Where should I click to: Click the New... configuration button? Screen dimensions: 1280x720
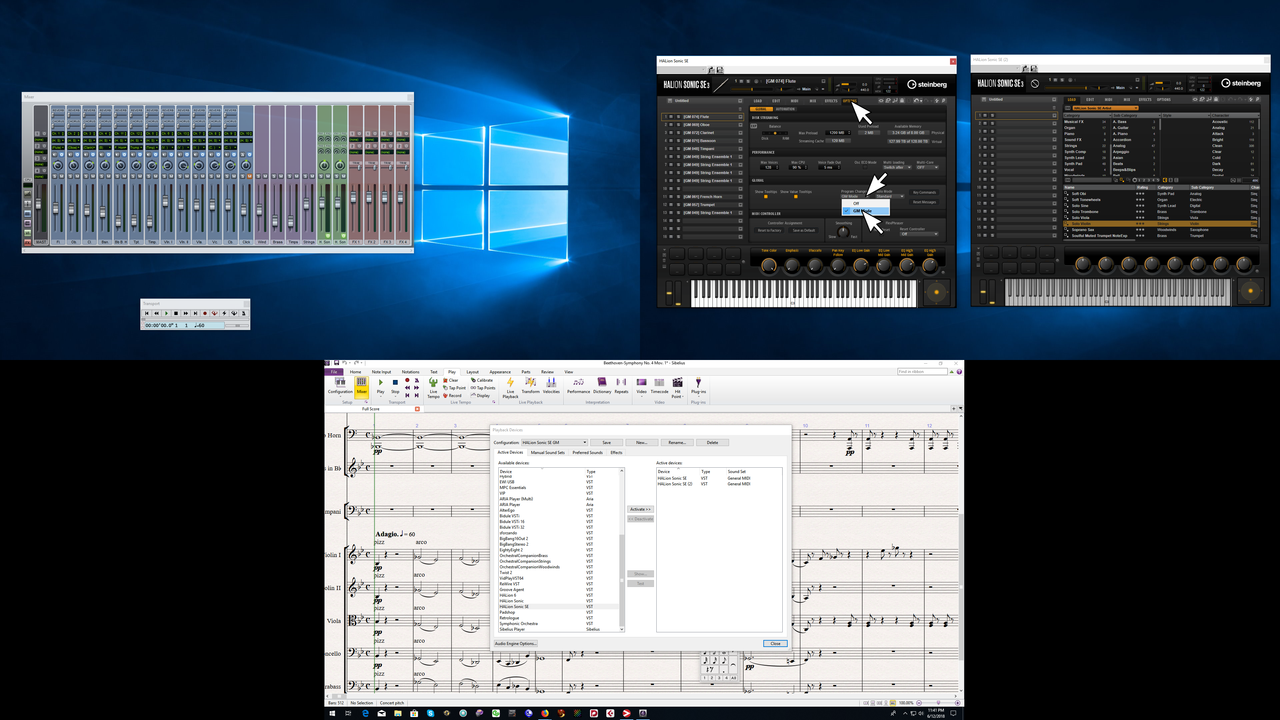[641, 442]
